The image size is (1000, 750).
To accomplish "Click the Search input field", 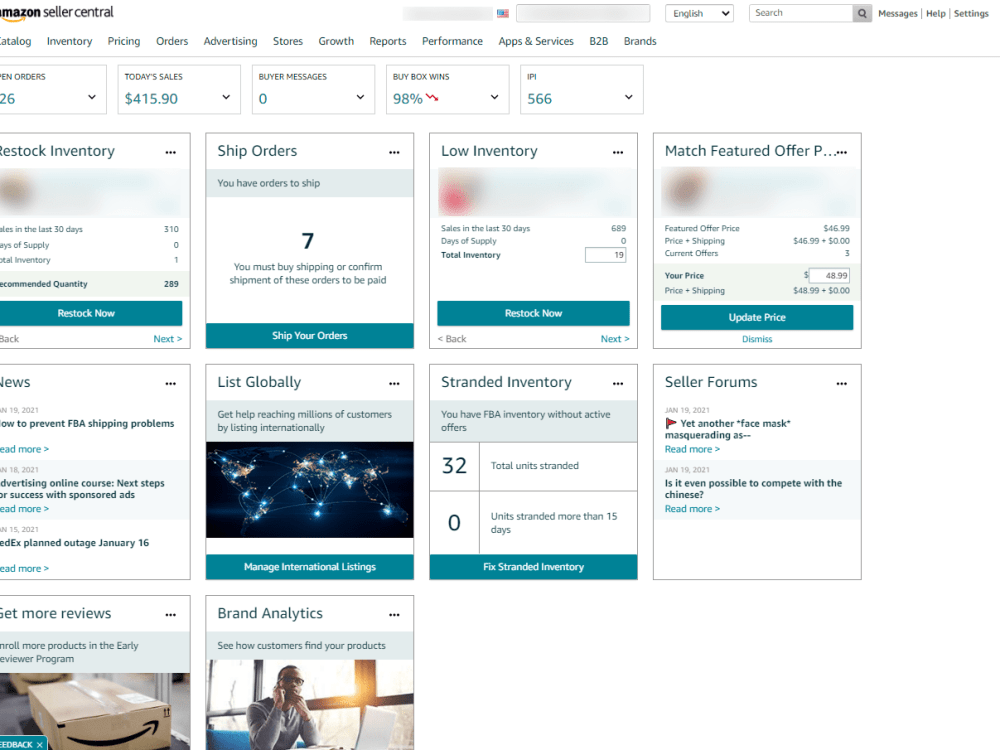I will click(x=801, y=13).
